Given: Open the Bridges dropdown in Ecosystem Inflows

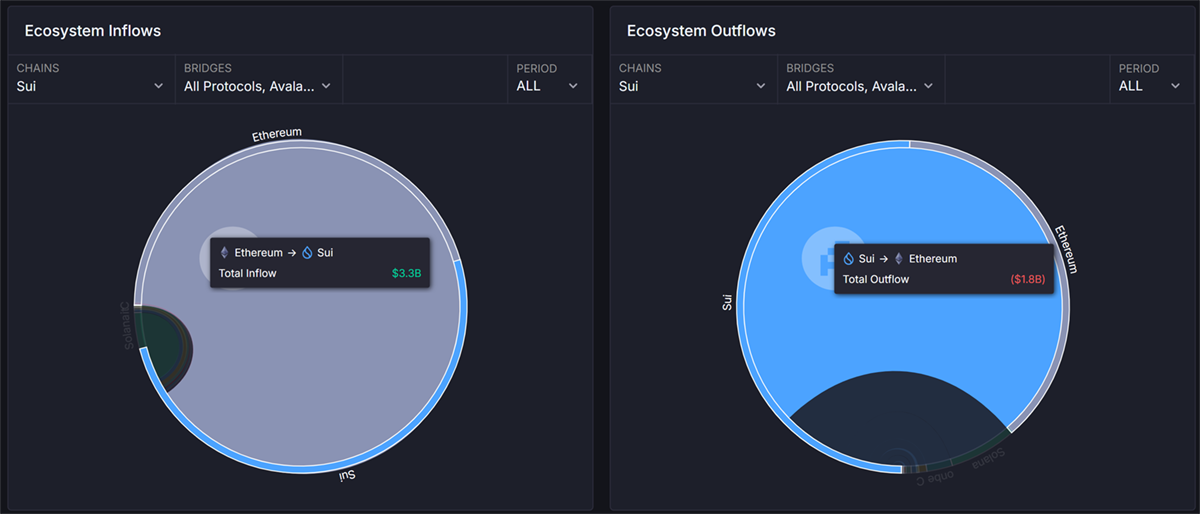Looking at the screenshot, I should click(x=258, y=78).
